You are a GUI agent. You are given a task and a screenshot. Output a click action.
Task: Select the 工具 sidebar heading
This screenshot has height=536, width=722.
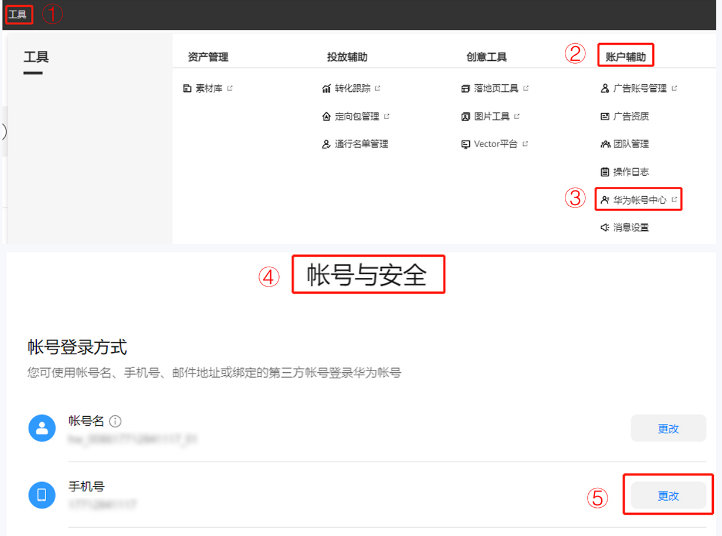[36, 57]
